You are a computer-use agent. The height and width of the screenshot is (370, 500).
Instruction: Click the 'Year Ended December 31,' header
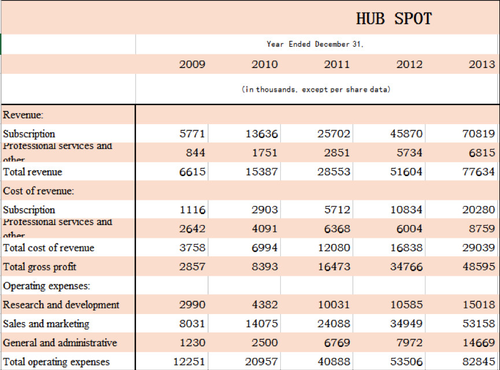315,44
